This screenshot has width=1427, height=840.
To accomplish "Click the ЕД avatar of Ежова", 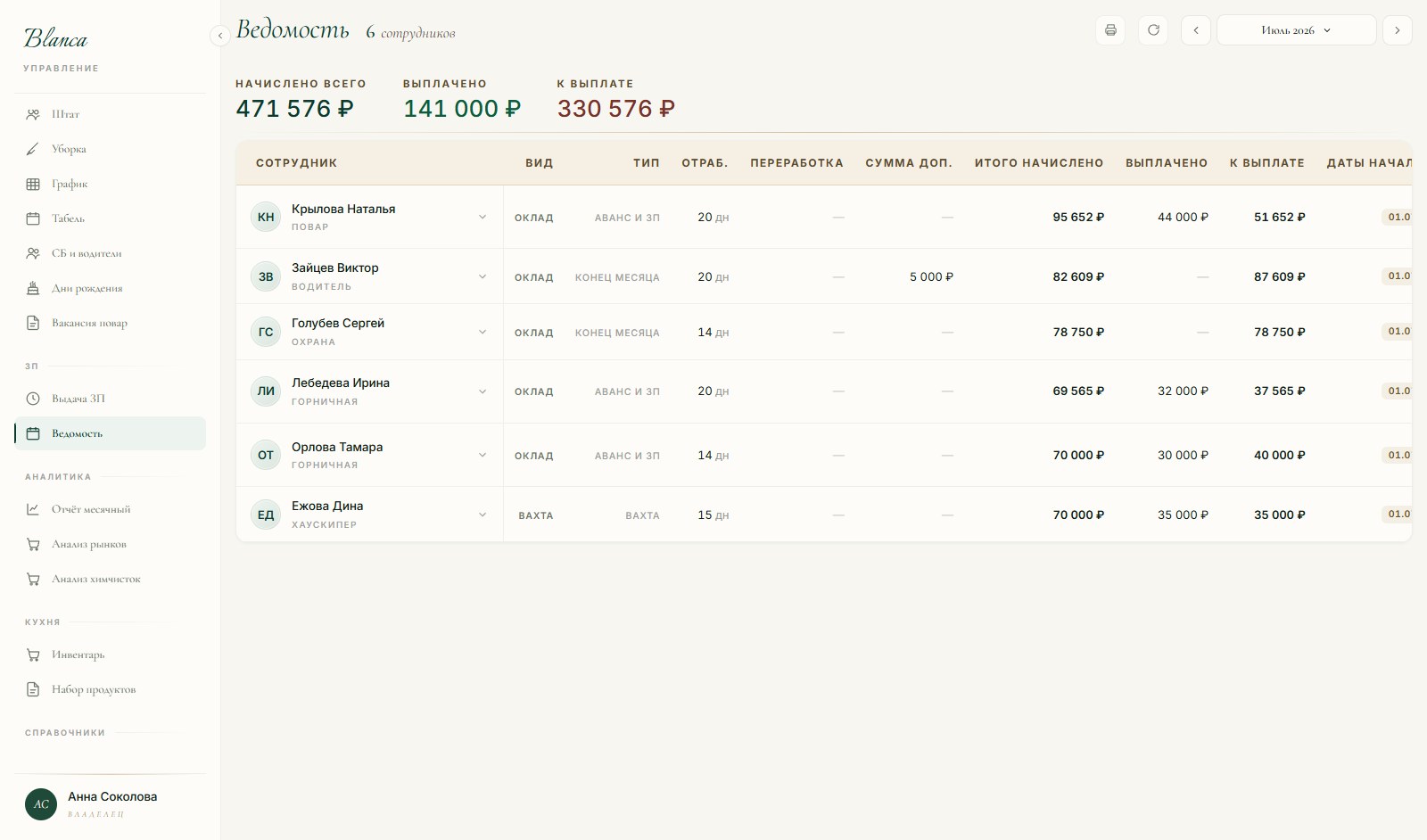I will pos(266,515).
